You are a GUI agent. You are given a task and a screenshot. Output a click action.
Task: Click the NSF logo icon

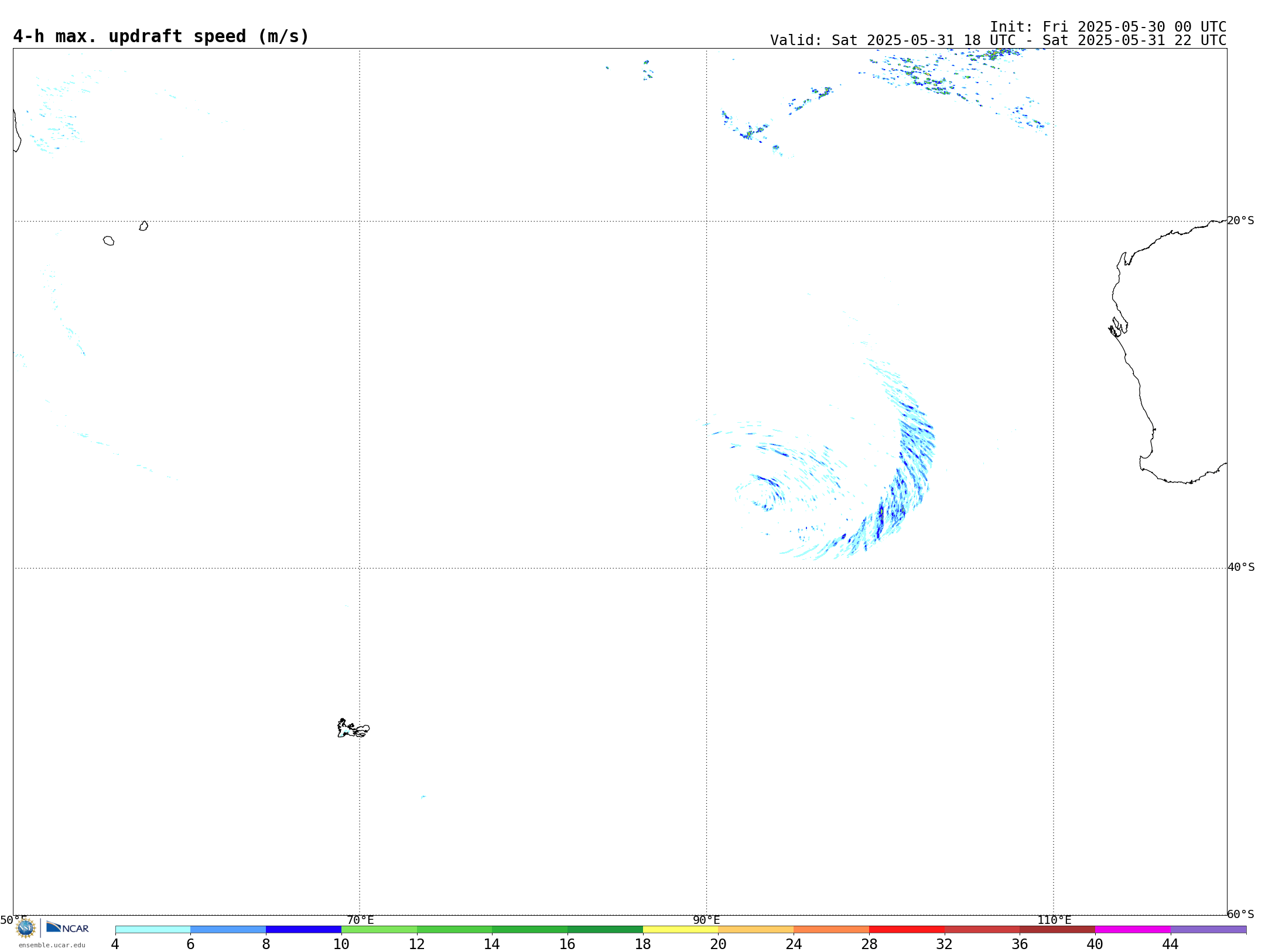click(26, 928)
